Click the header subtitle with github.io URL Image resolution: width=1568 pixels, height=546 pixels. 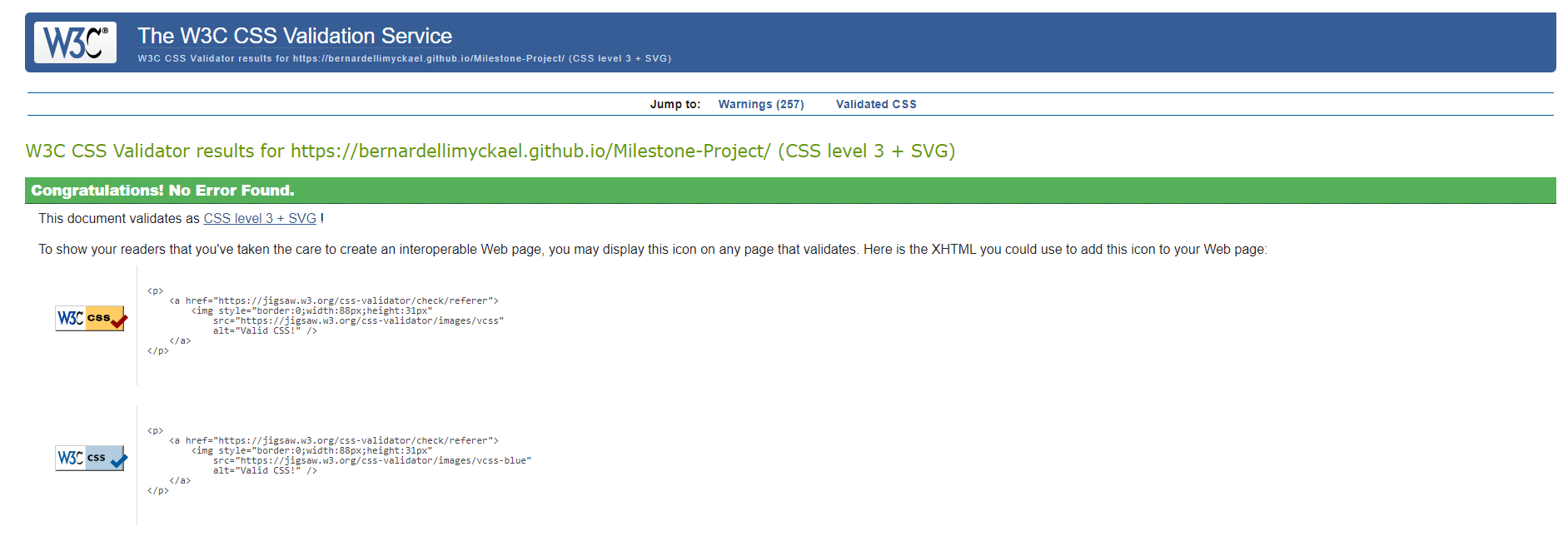[405, 58]
